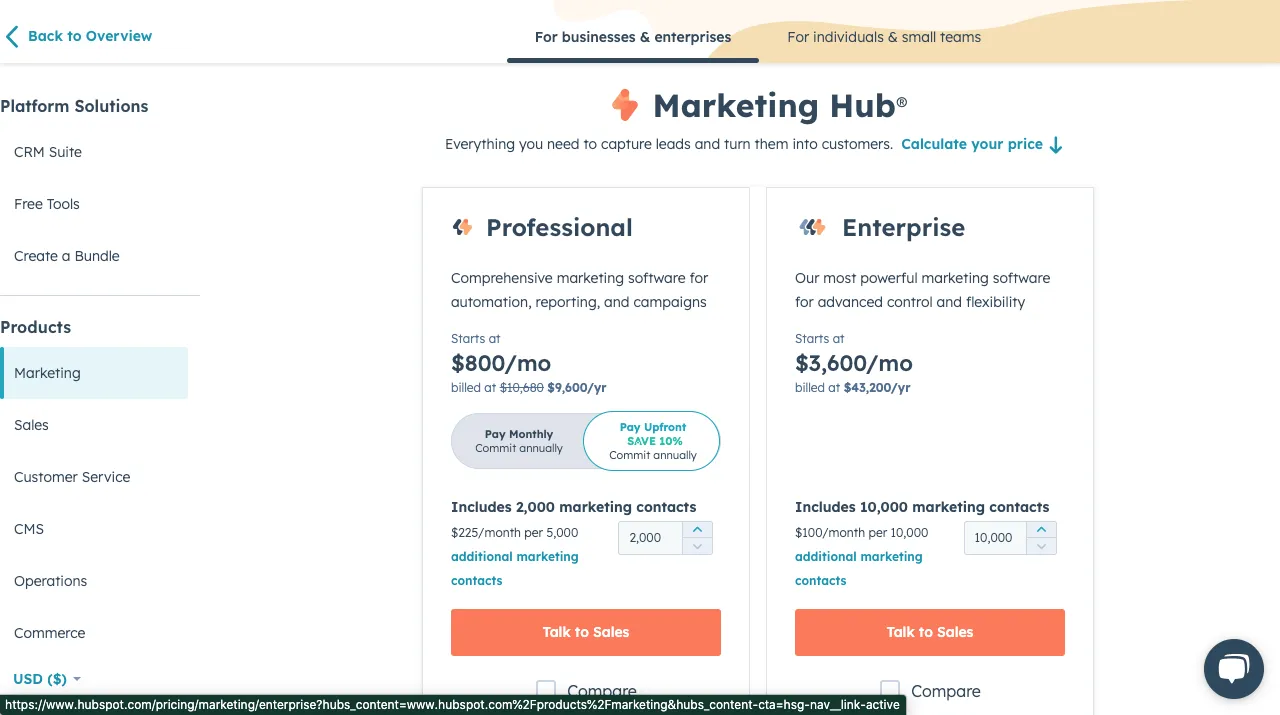Click the Professional plan icon
1280x715 pixels.
coord(462,227)
